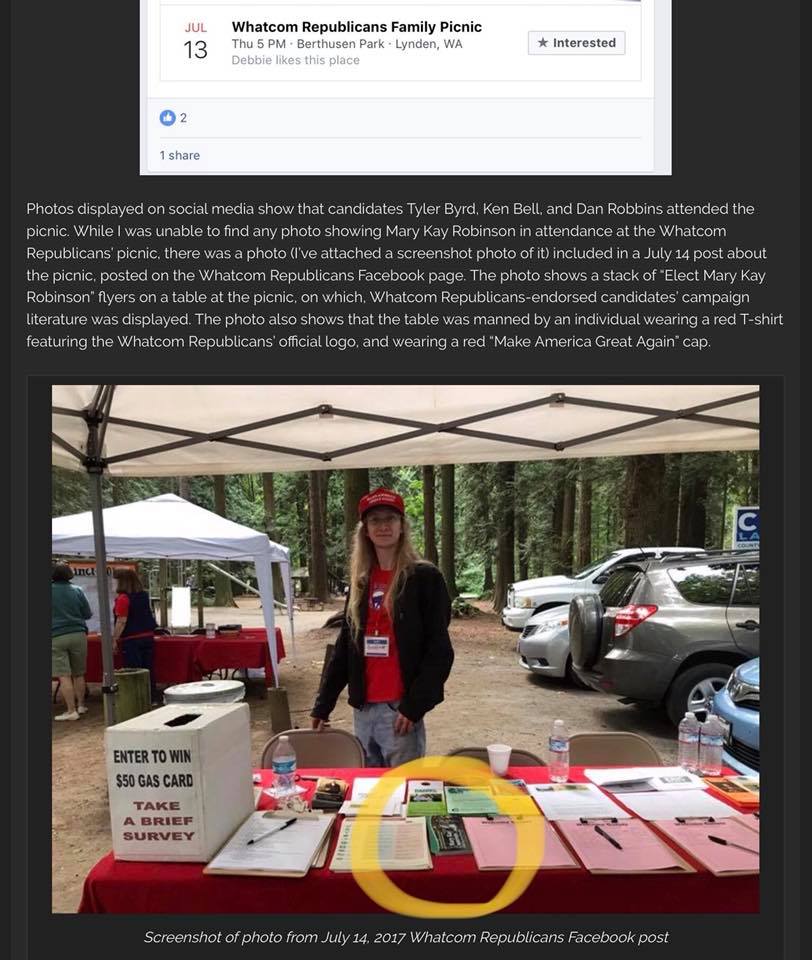Image resolution: width=812 pixels, height=960 pixels.
Task: Click the article paragraph starting Photos displayed
Action: pos(405,275)
